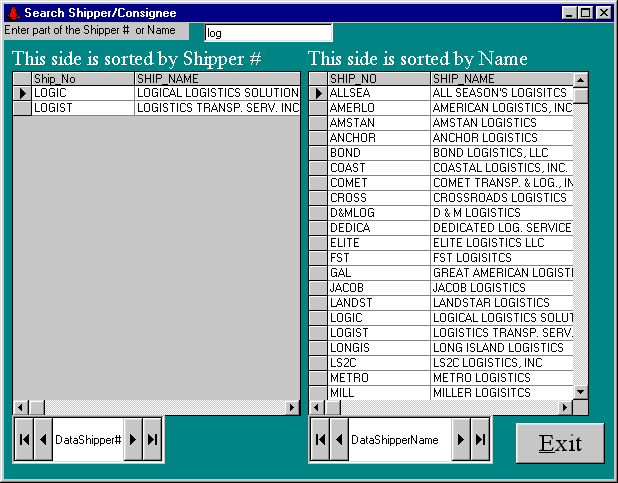Advance to next record in DataShipperName navigator

point(461,440)
